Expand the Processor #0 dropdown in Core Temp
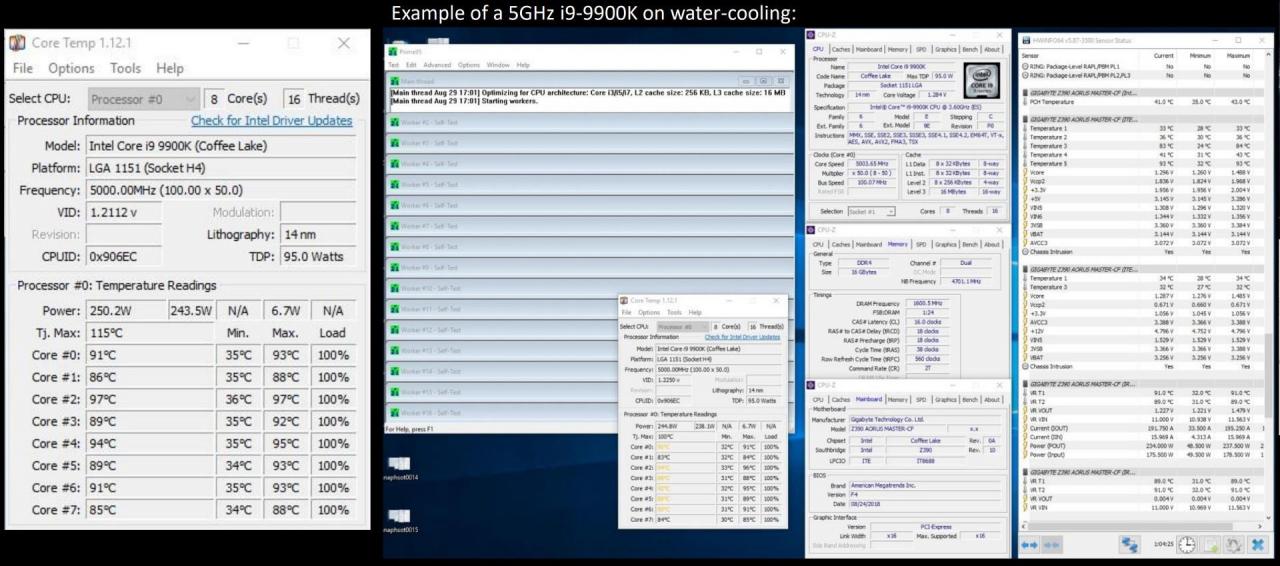Screen dimensions: 1280x566 tap(144, 99)
